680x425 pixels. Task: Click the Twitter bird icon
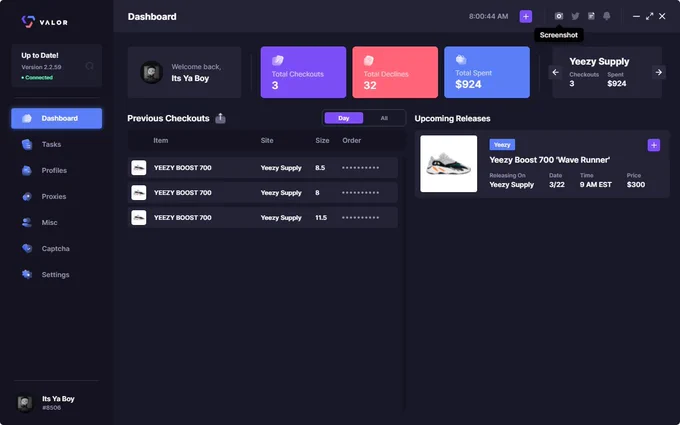(x=575, y=16)
